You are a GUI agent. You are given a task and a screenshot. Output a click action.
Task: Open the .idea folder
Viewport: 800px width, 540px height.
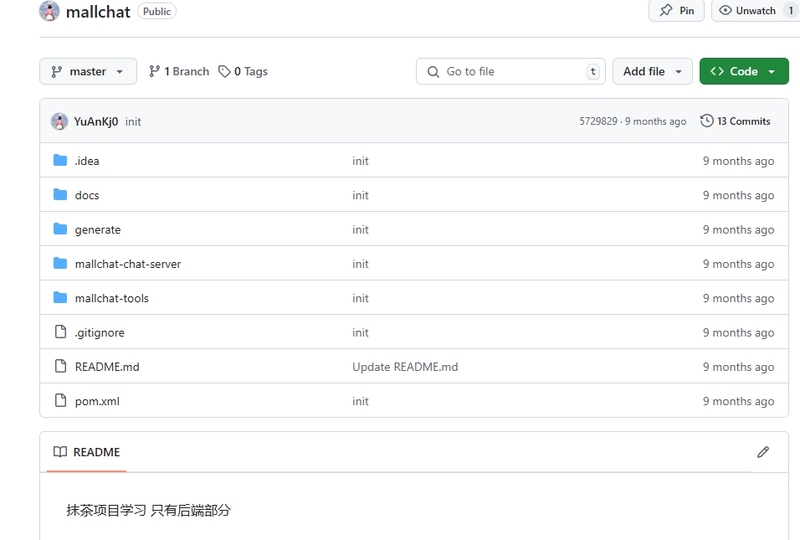(x=87, y=161)
